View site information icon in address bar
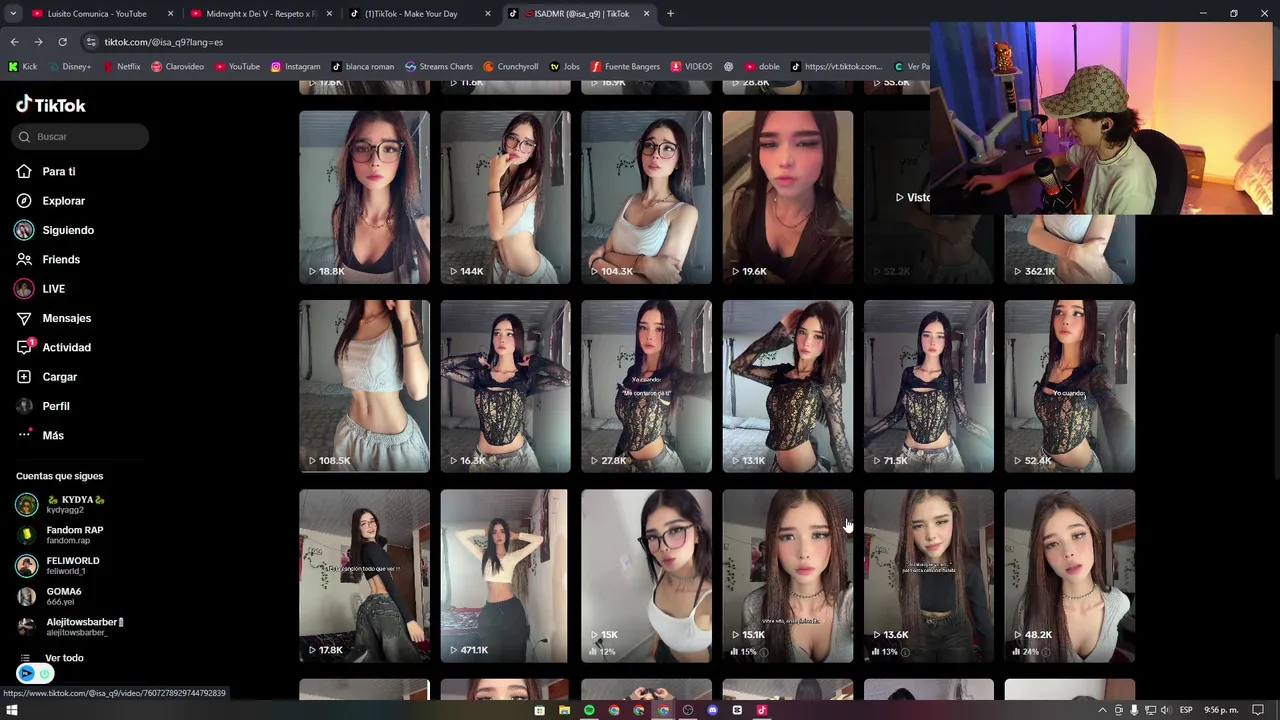1280x720 pixels. coord(91,42)
